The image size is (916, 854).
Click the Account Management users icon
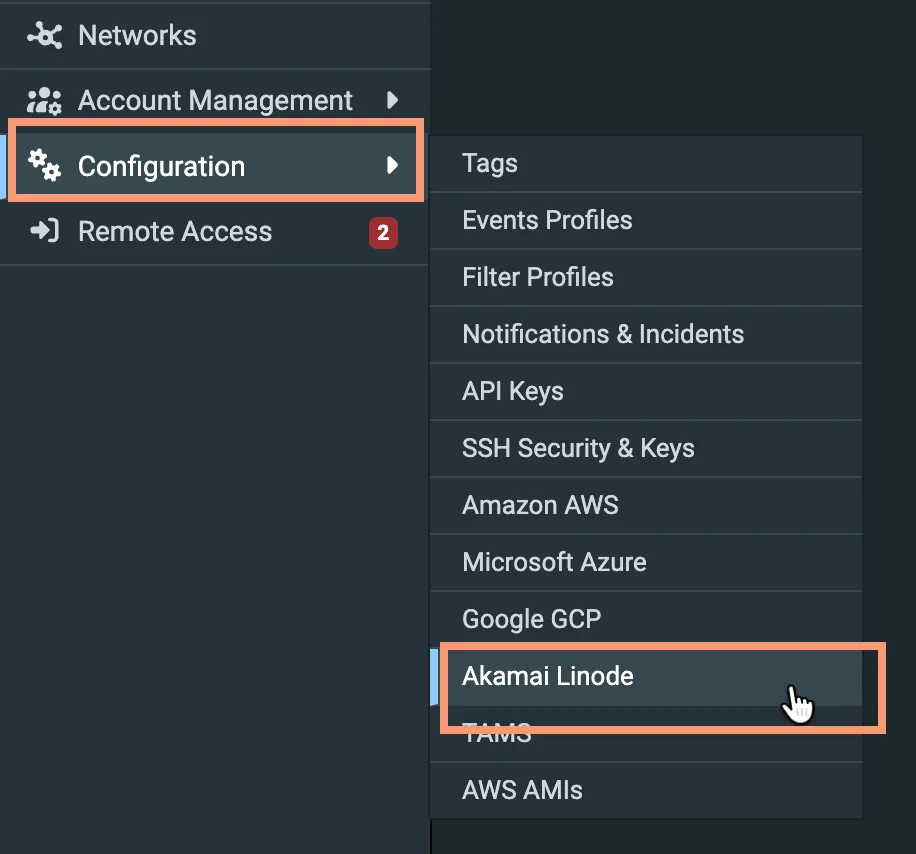coord(44,100)
